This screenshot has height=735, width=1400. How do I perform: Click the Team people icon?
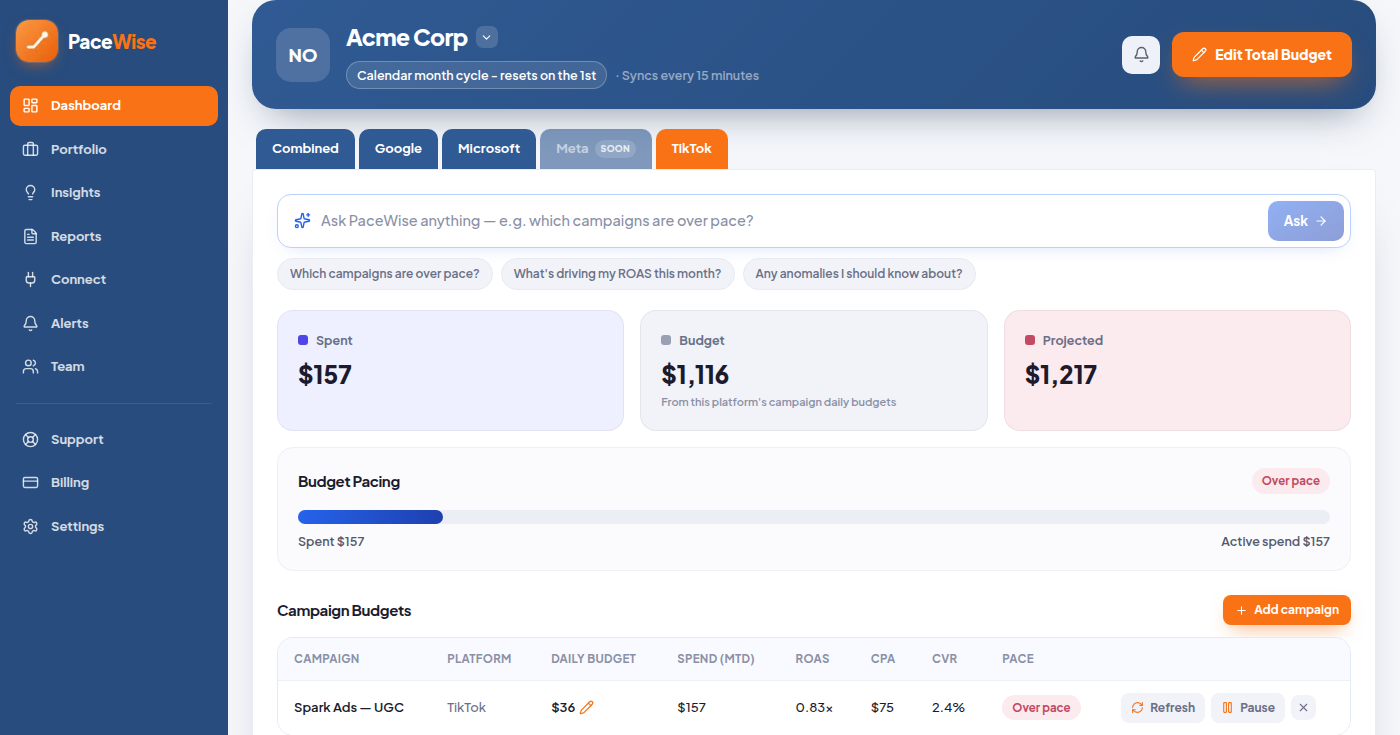click(31, 367)
